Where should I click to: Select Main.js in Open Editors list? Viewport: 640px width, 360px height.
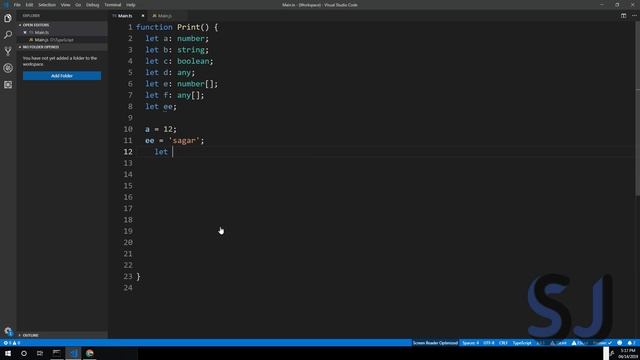coord(62,40)
